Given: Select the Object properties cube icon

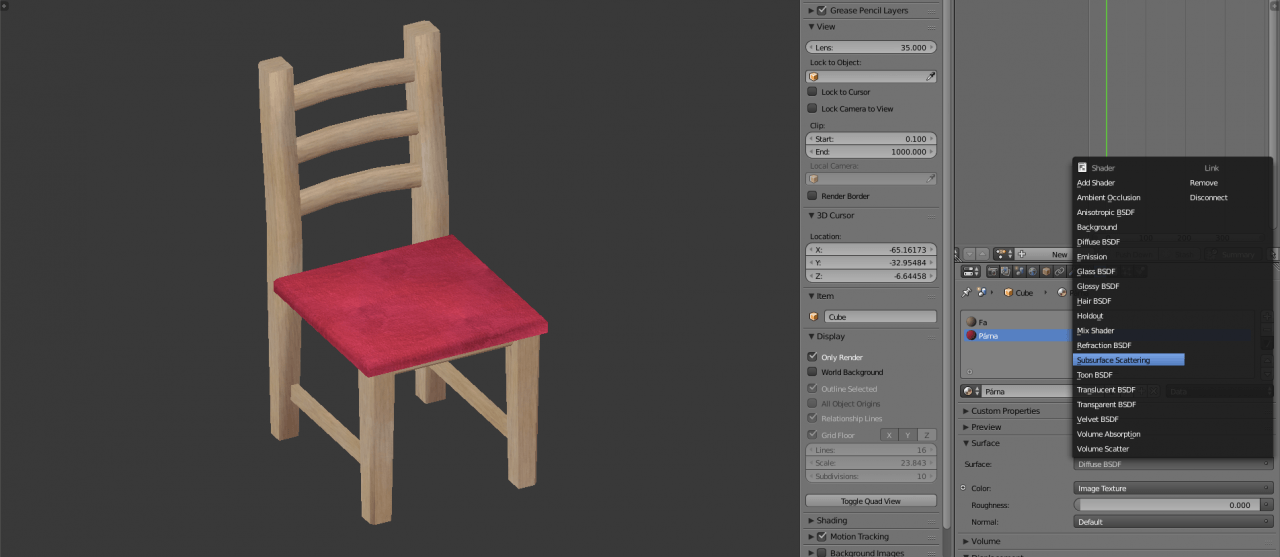Looking at the screenshot, I should (1045, 271).
